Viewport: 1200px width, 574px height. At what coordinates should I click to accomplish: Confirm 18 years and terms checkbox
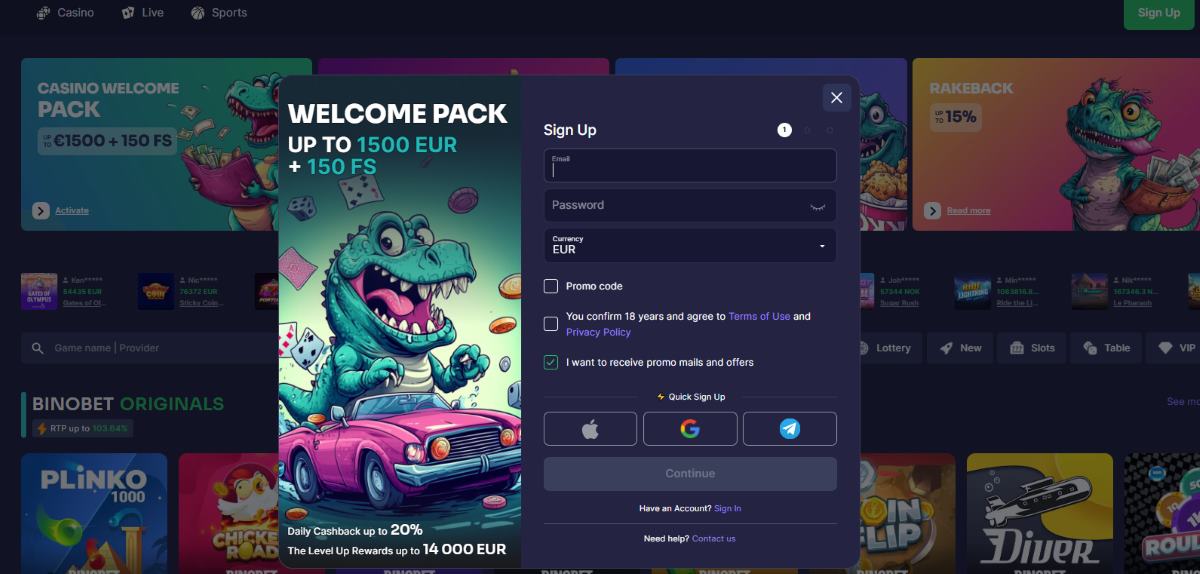[x=551, y=323]
